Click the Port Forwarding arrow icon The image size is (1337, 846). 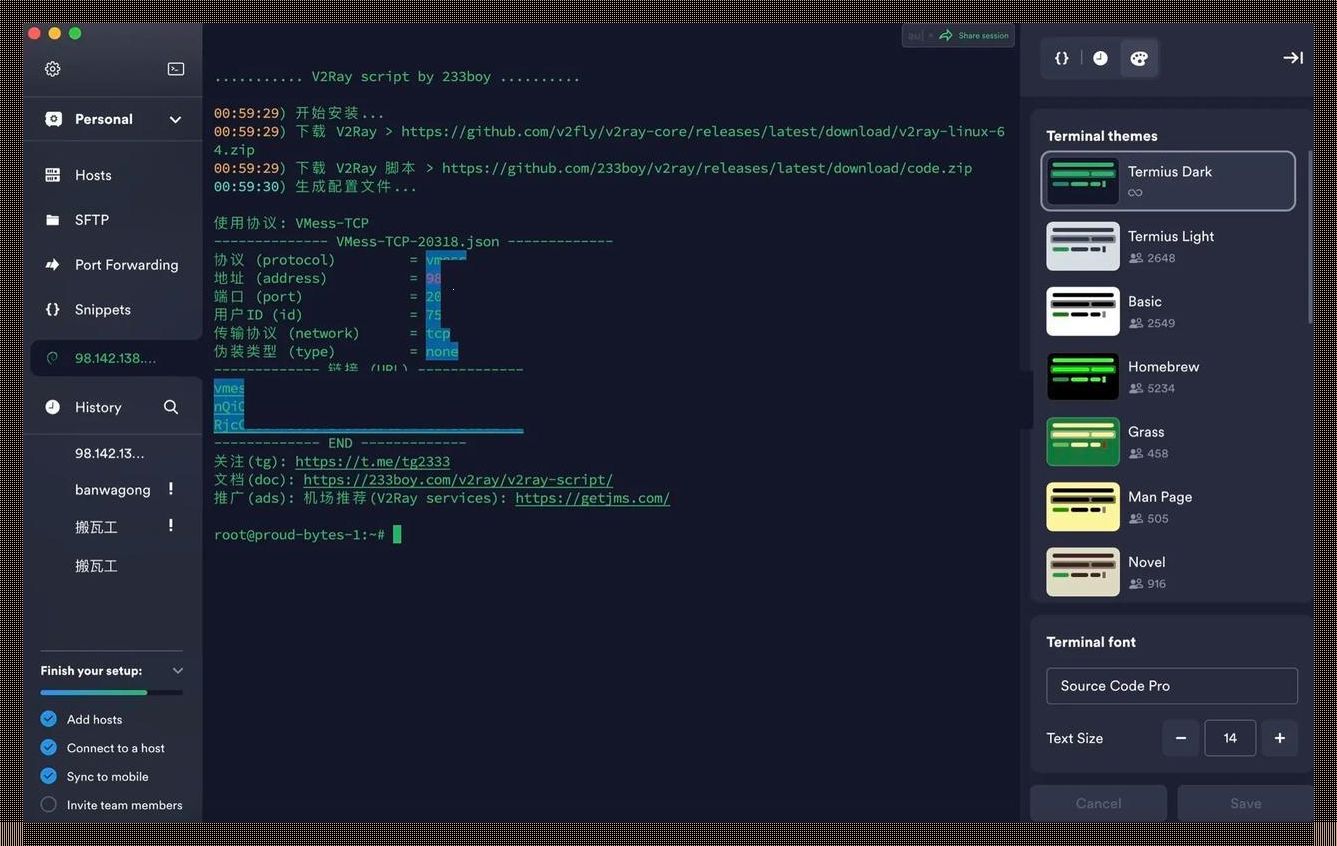(x=53, y=265)
